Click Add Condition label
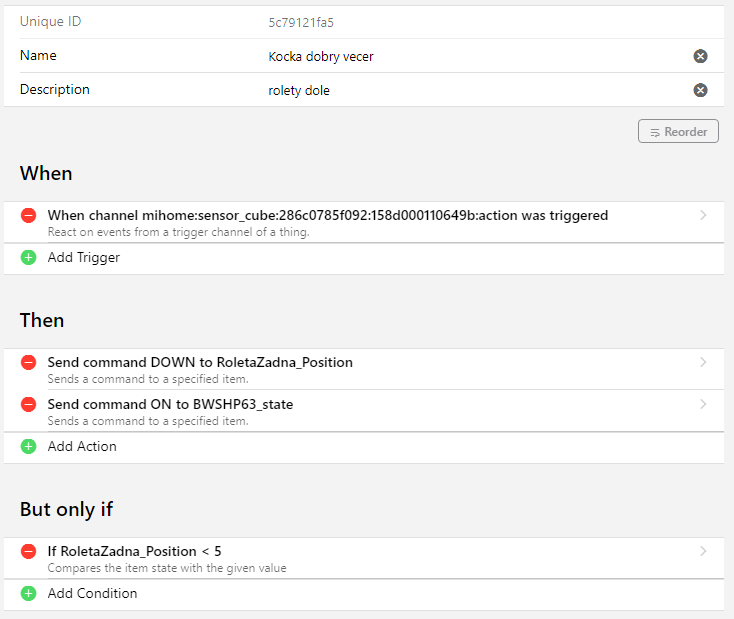 tap(92, 594)
